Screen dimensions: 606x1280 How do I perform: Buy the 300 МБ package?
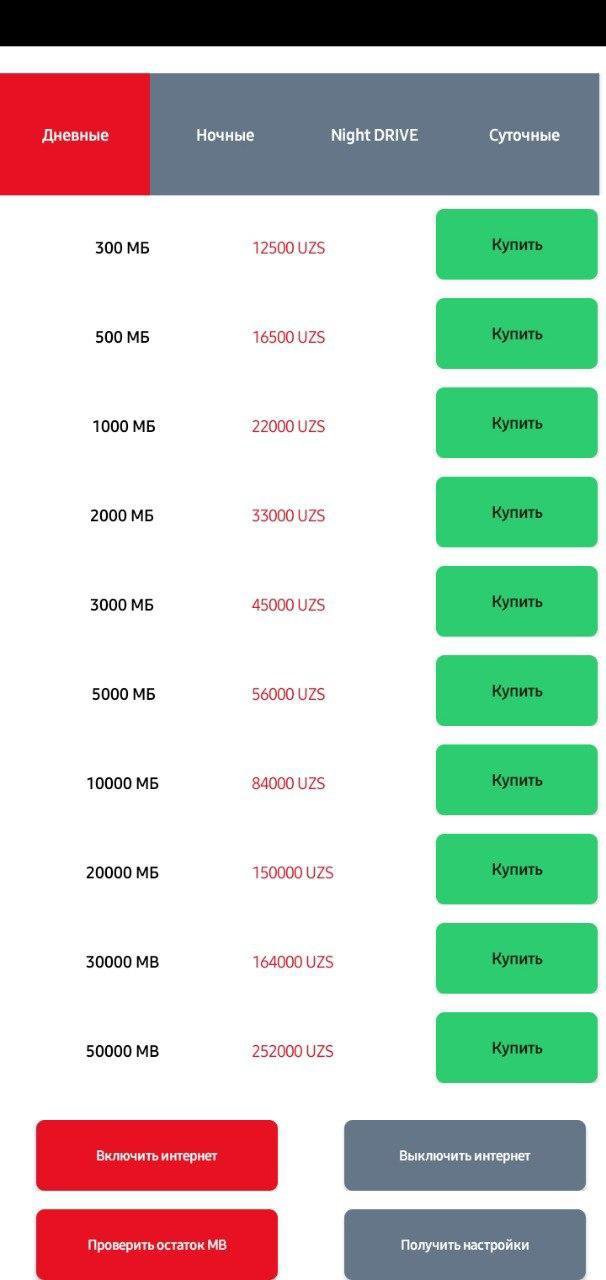[516, 244]
